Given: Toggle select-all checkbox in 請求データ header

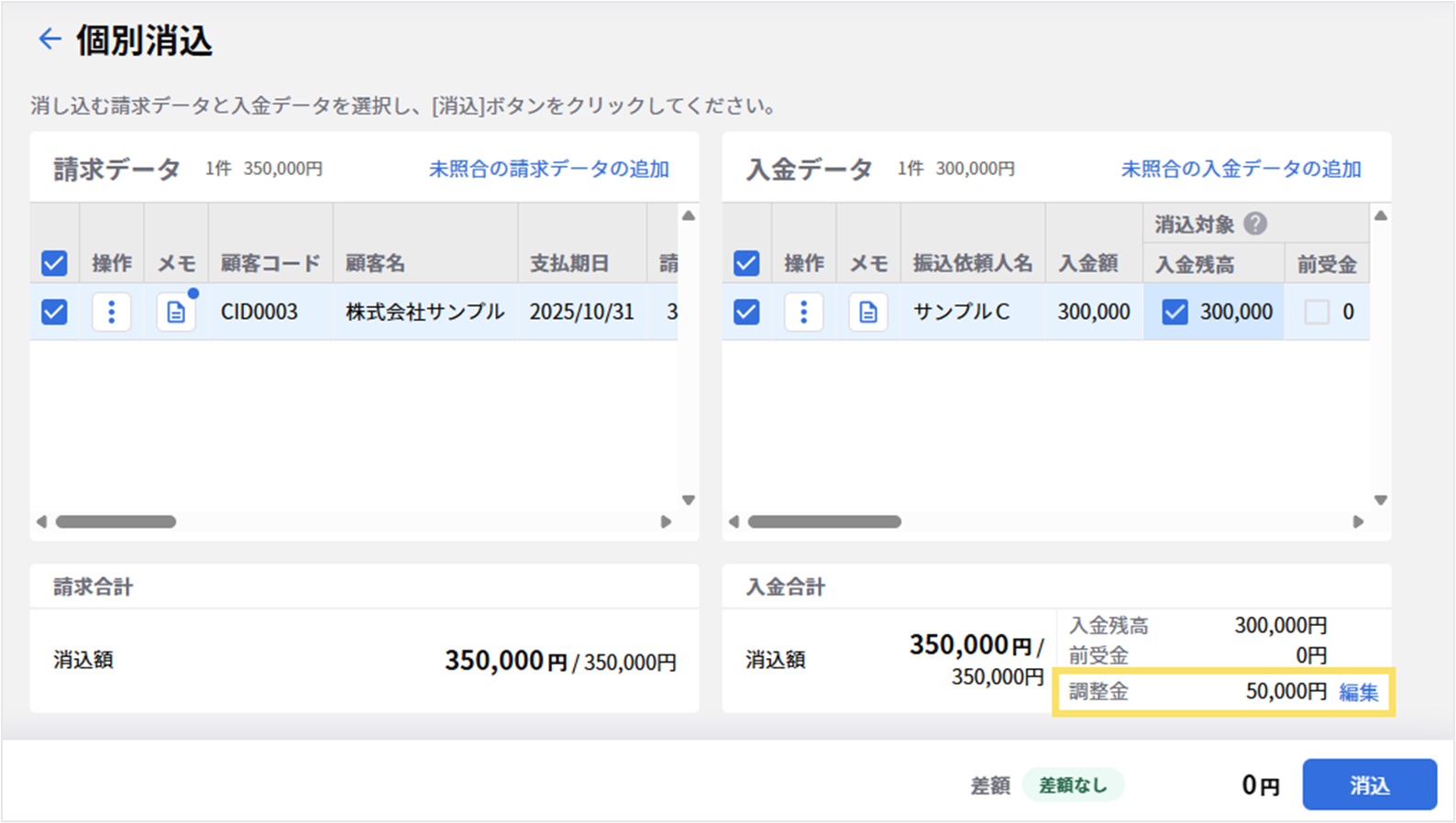Looking at the screenshot, I should pos(54,264).
